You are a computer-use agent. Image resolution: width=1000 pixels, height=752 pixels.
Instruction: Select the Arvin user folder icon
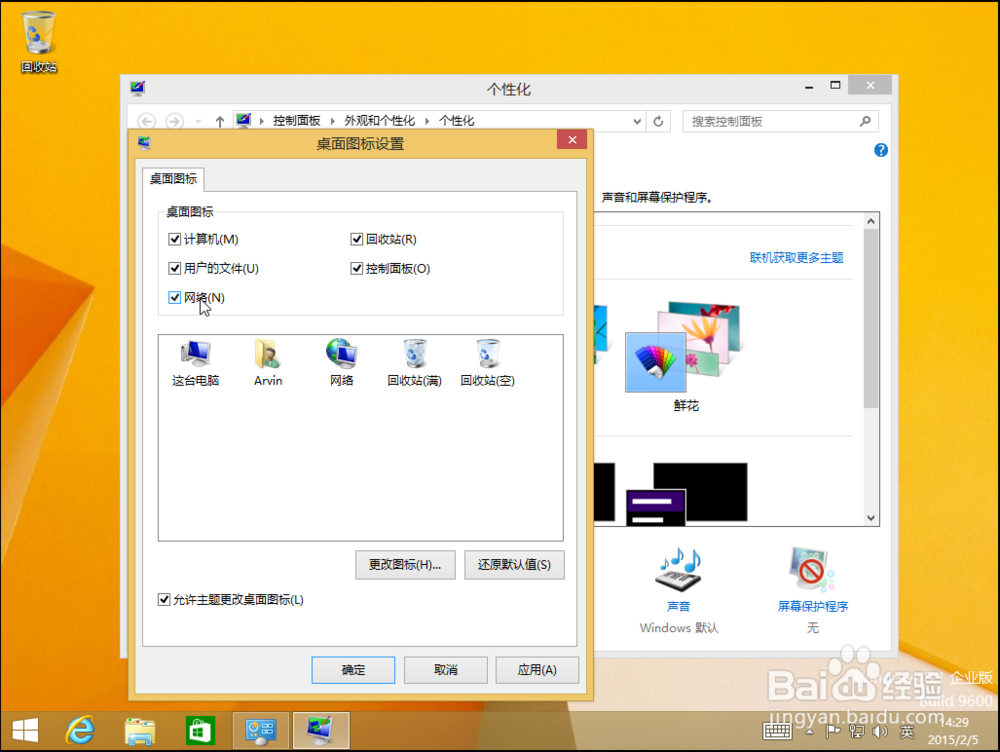pyautogui.click(x=267, y=360)
